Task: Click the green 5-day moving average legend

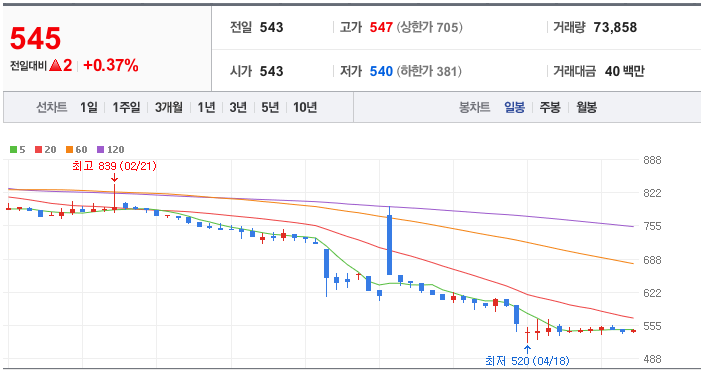Action: pos(18,150)
